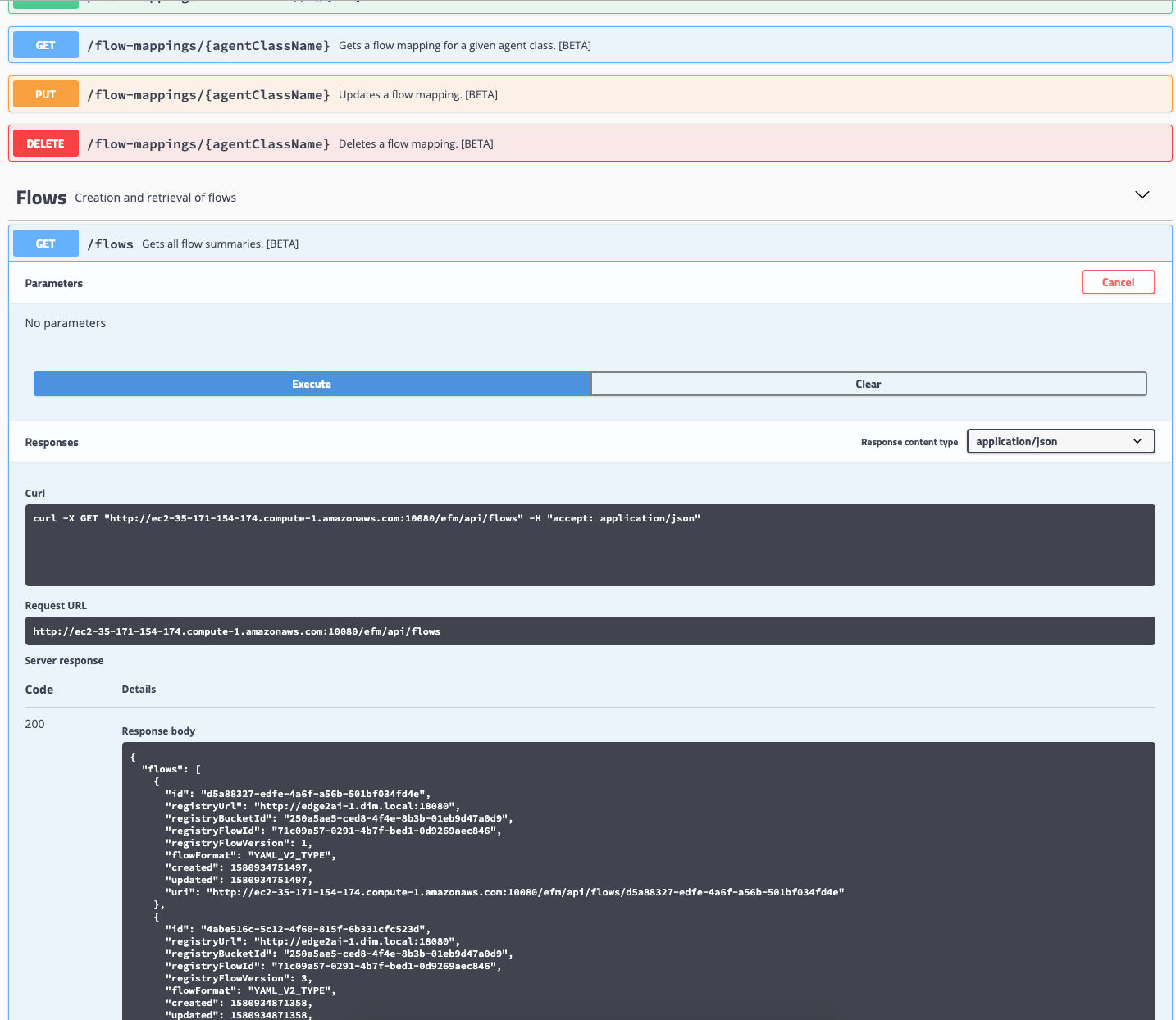This screenshot has height=1020, width=1176.
Task: Clear the response with the Clear button
Action: tap(868, 384)
